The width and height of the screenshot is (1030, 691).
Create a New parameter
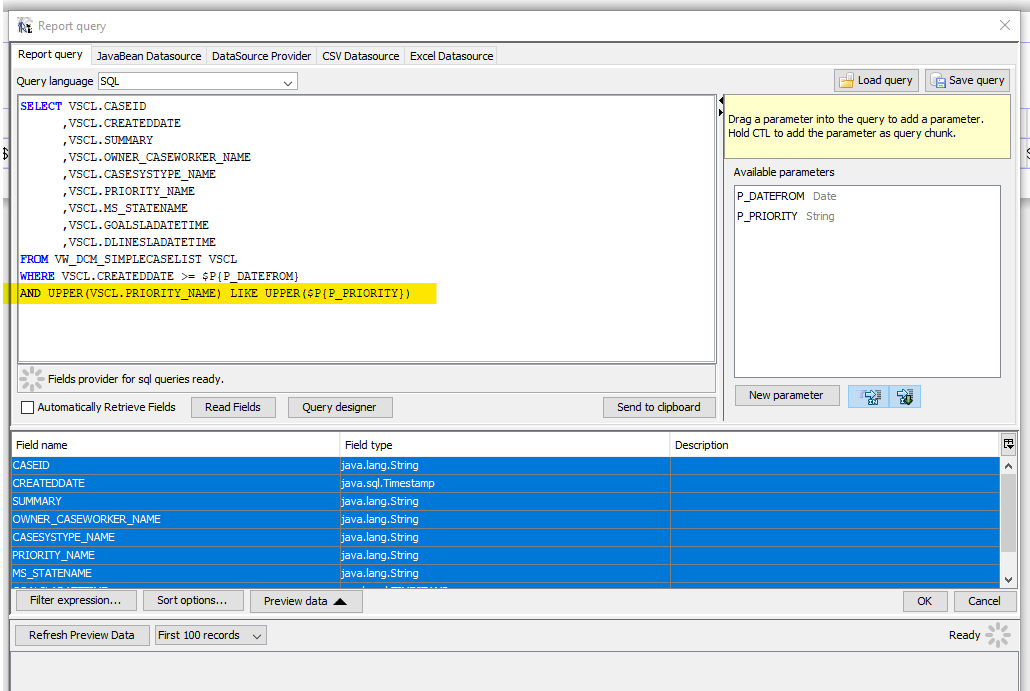[x=786, y=395]
